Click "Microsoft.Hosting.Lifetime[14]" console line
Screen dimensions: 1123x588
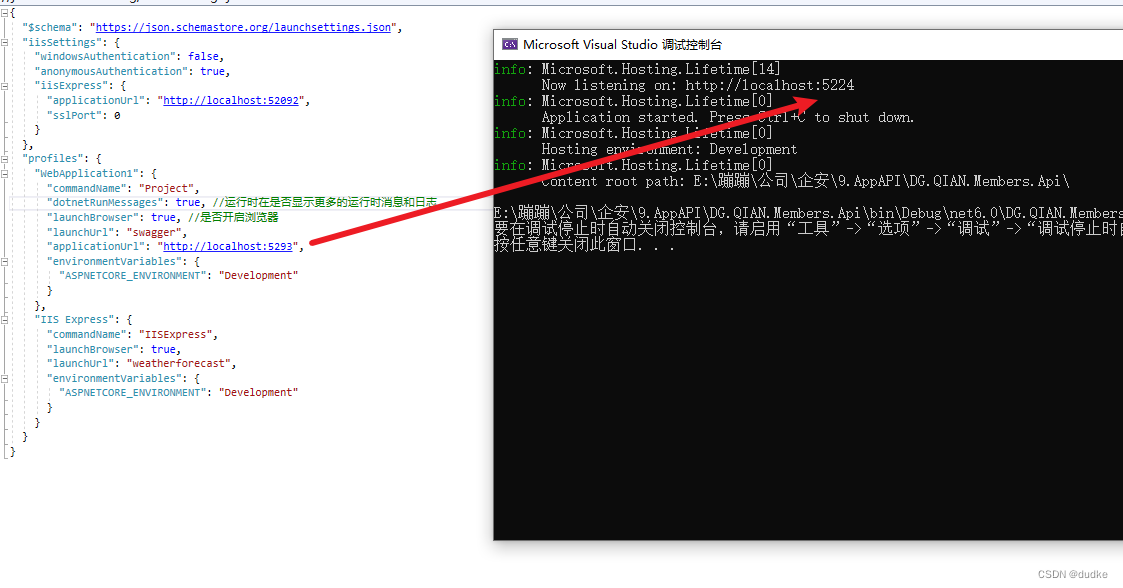[x=660, y=69]
